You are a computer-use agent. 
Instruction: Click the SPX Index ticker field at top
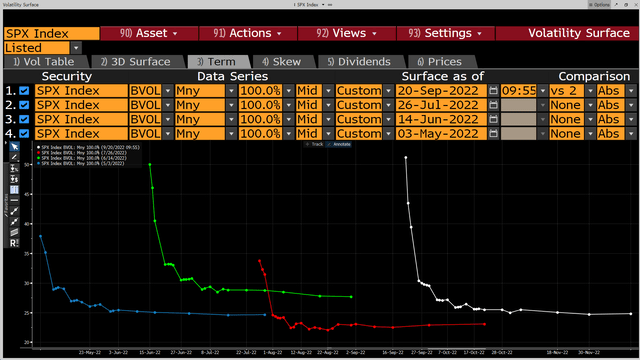pyautogui.click(x=51, y=33)
